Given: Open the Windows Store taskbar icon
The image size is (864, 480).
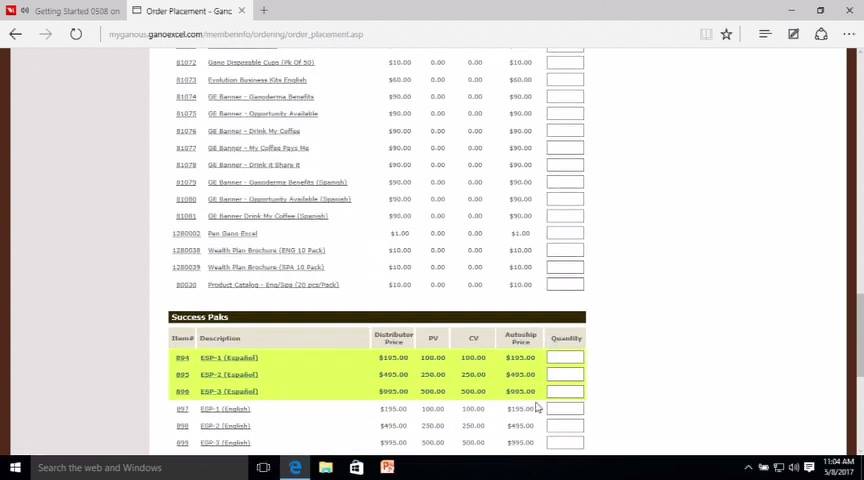Looking at the screenshot, I should [357, 467].
